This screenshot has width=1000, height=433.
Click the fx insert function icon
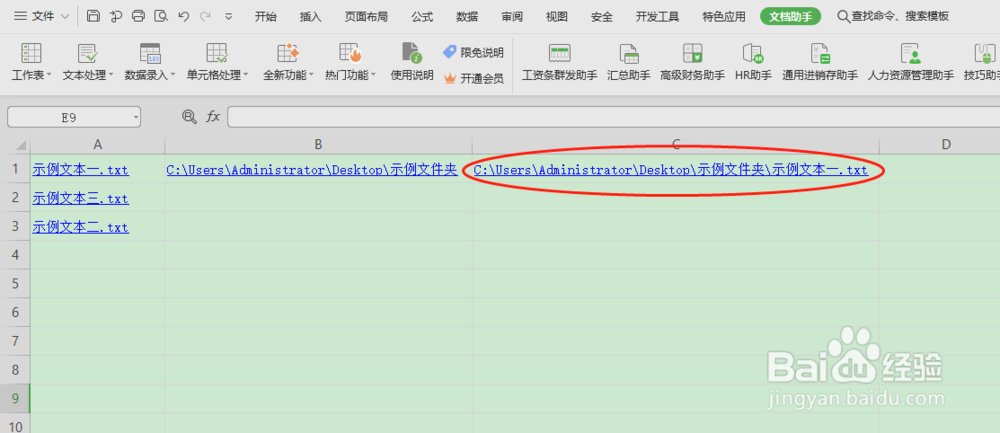pyautogui.click(x=212, y=116)
